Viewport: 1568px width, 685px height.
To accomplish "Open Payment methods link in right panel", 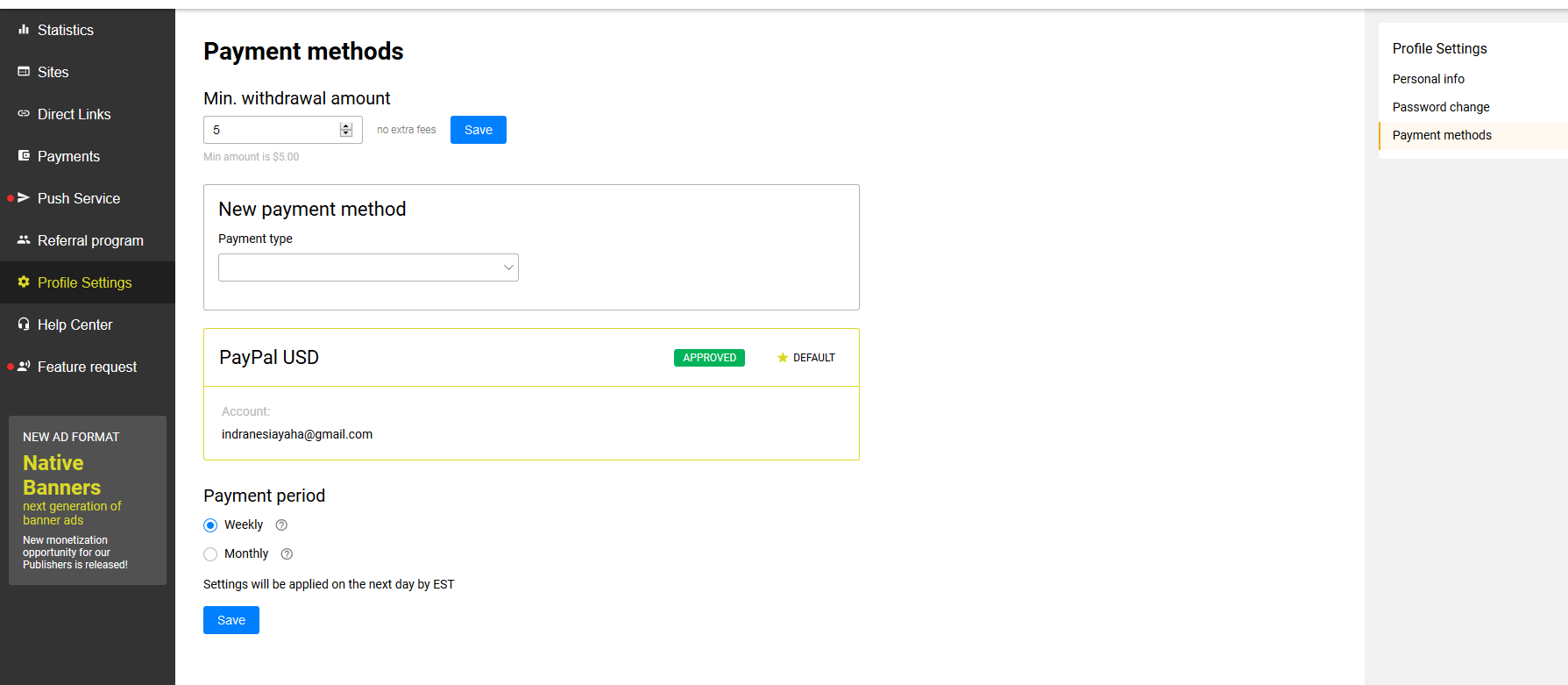I will 1442,135.
